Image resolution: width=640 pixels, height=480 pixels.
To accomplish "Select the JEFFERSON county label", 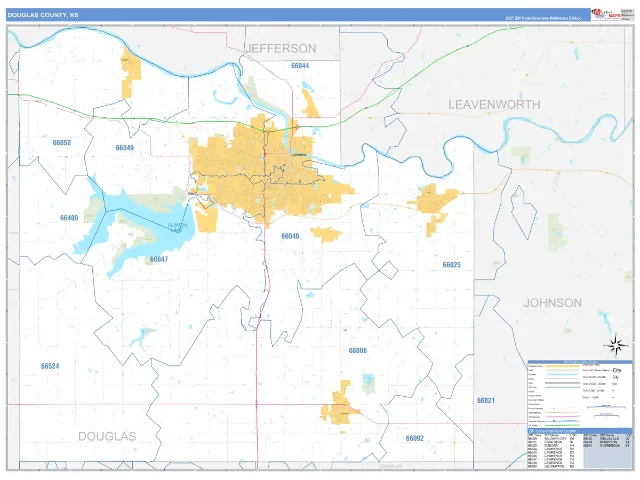I will [281, 48].
